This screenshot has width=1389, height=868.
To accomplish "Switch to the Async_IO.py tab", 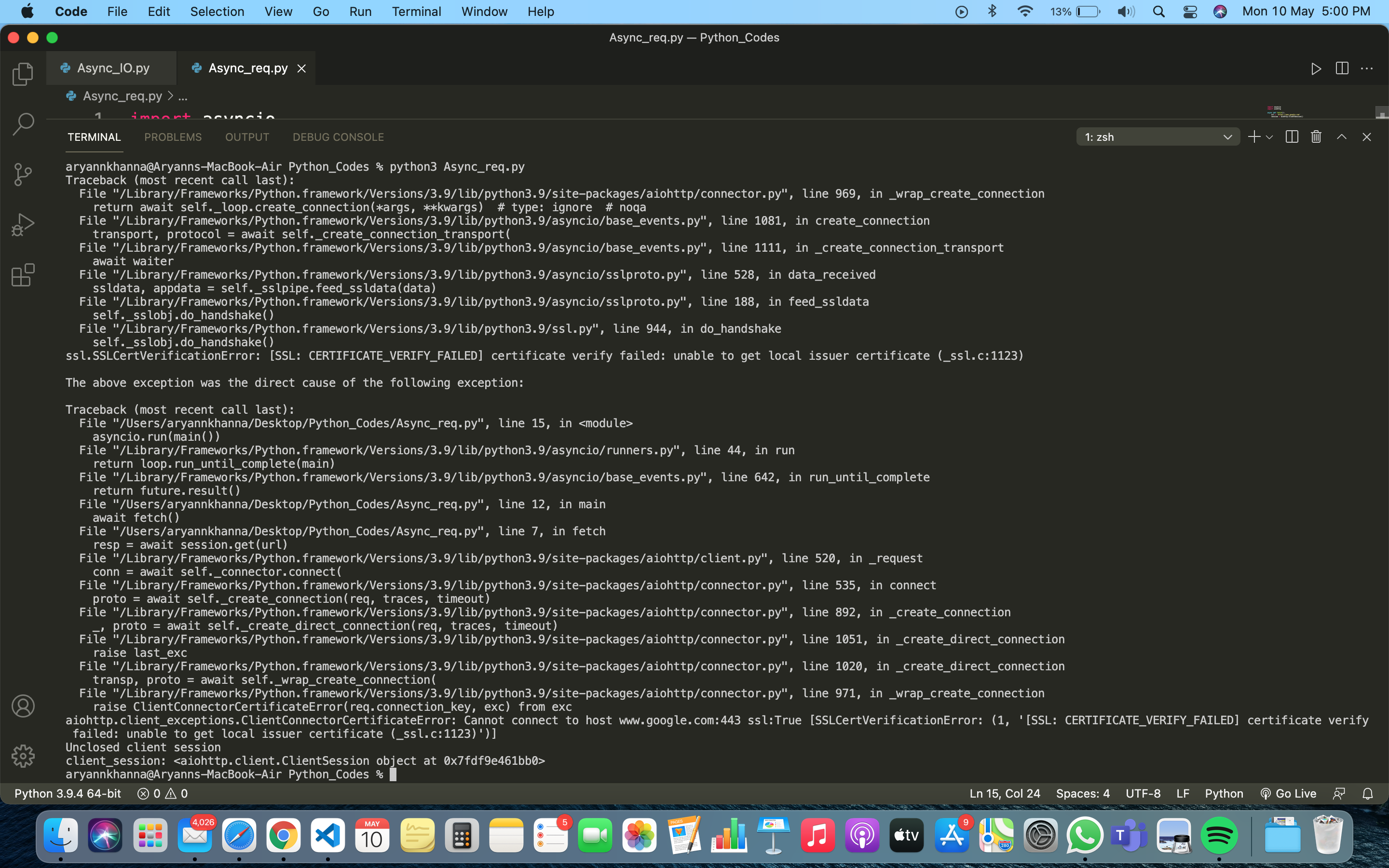I will [x=113, y=68].
